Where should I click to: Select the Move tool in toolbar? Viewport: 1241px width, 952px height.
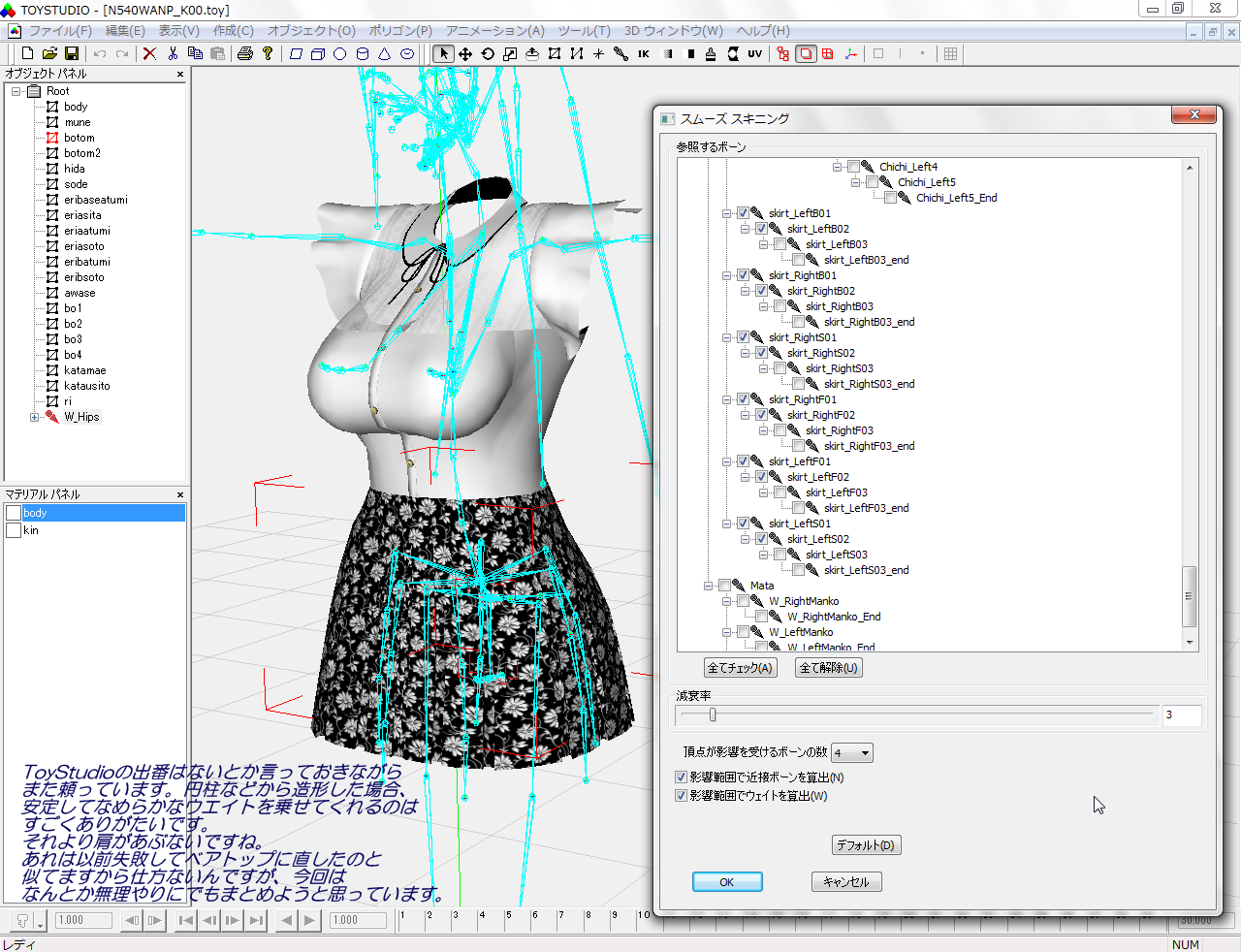pyautogui.click(x=465, y=54)
